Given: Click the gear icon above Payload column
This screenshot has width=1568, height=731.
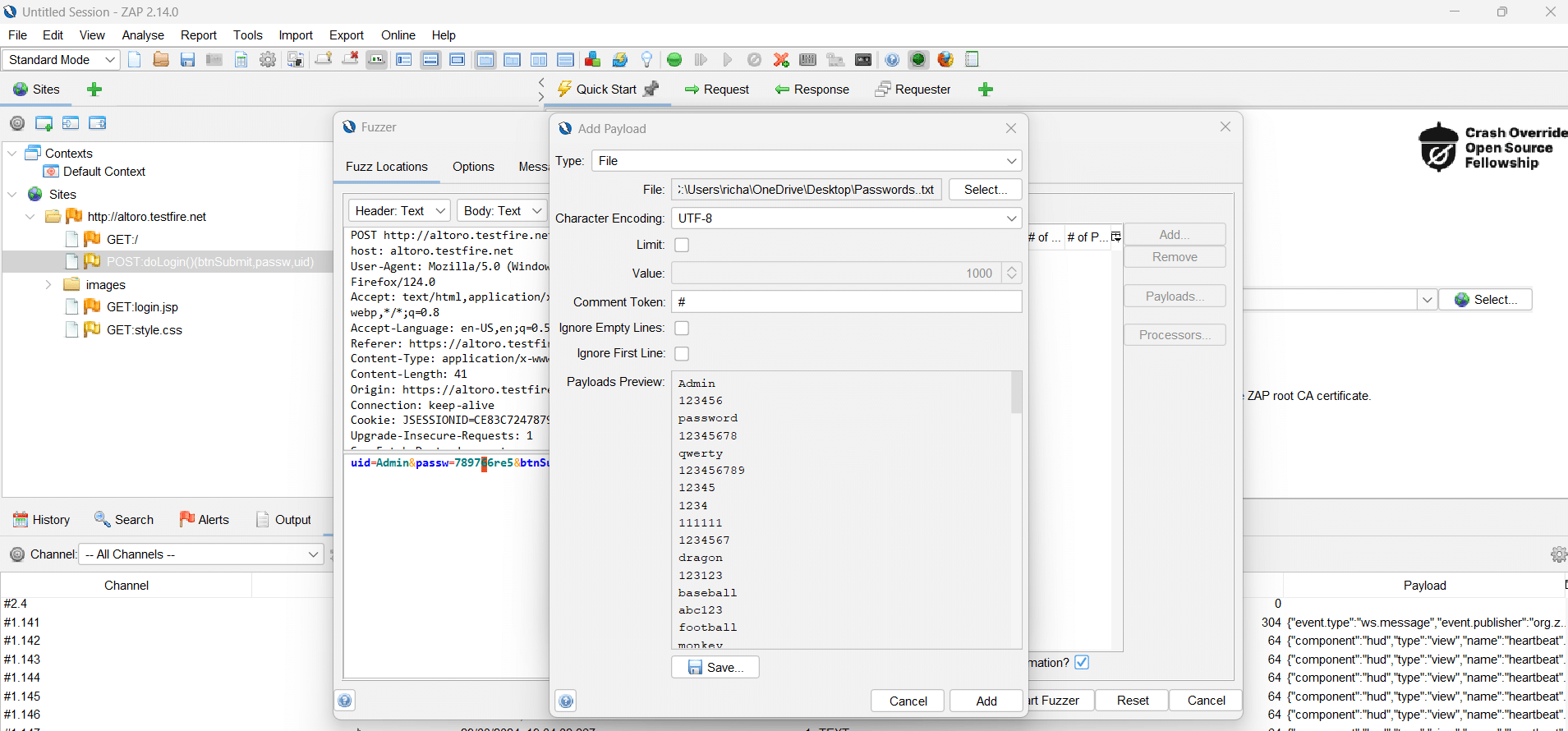Looking at the screenshot, I should (x=1558, y=554).
